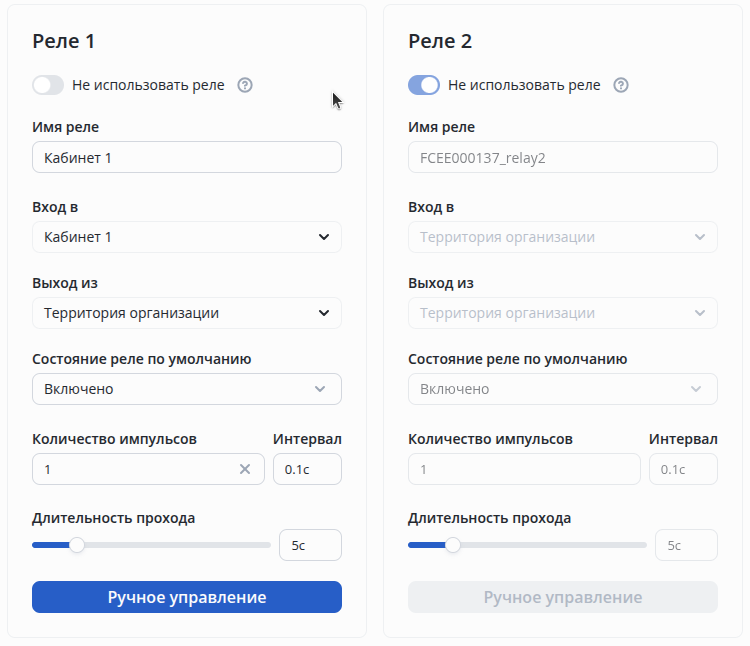Click the 'Длительность прохода' slider handle in Реле 2
The image size is (750, 646).
(x=453, y=545)
